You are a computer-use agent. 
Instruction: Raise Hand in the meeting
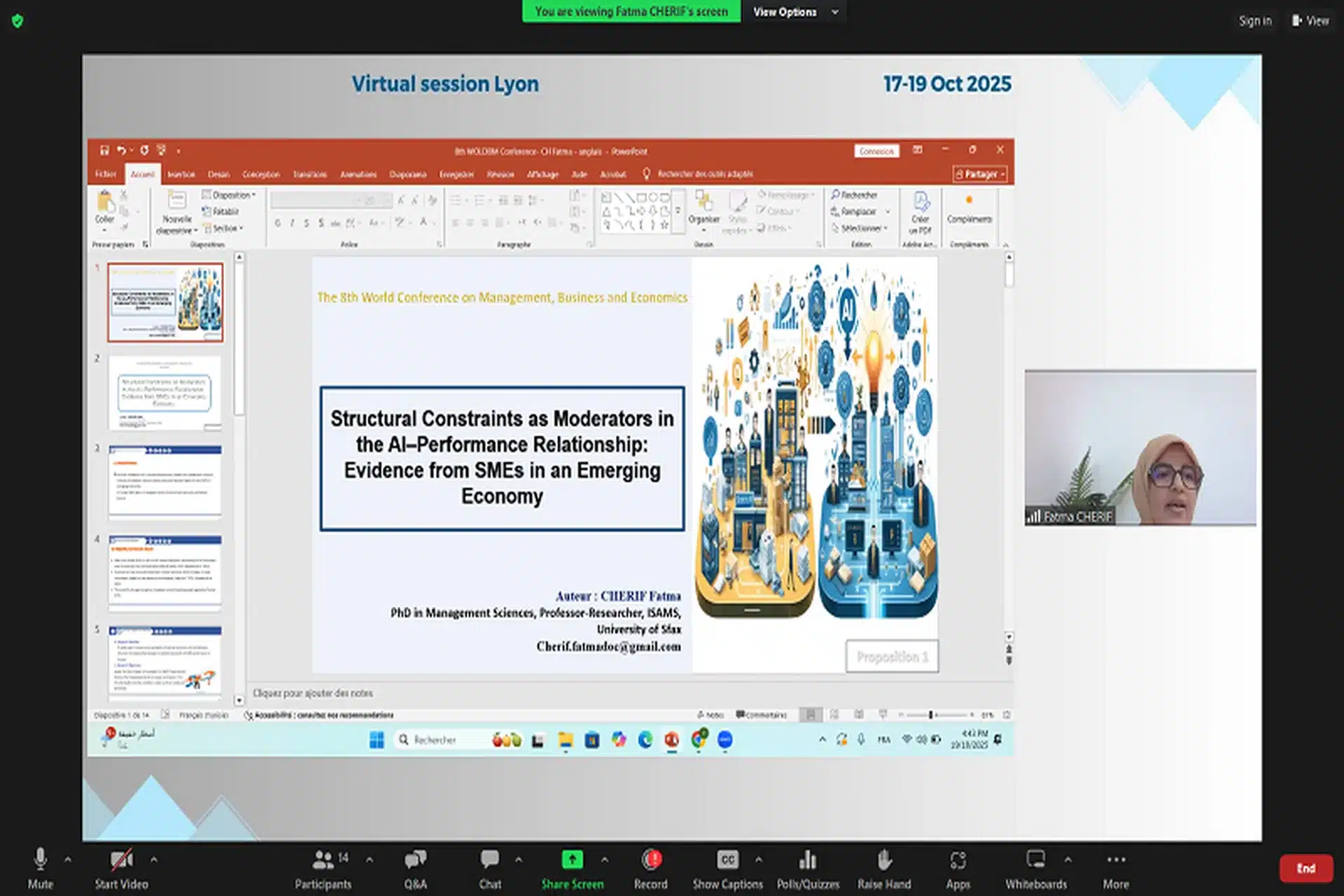884,860
